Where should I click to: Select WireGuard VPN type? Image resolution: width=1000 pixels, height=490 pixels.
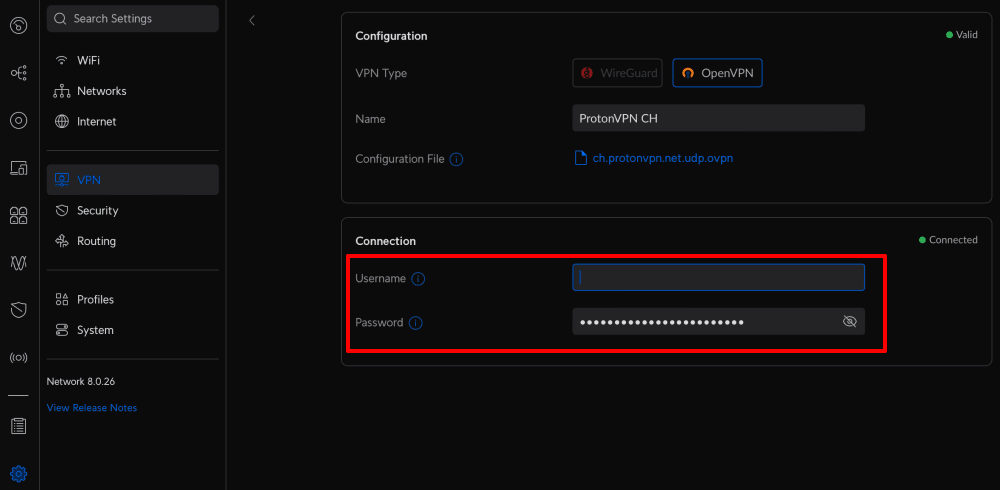(617, 73)
